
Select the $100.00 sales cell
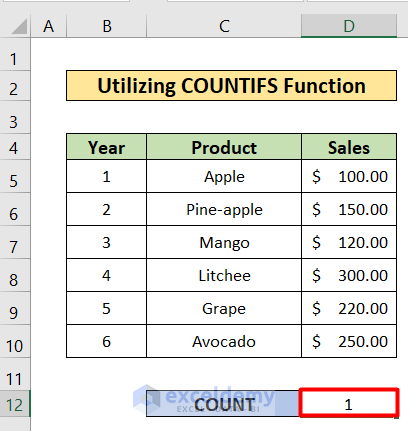[x=349, y=176]
